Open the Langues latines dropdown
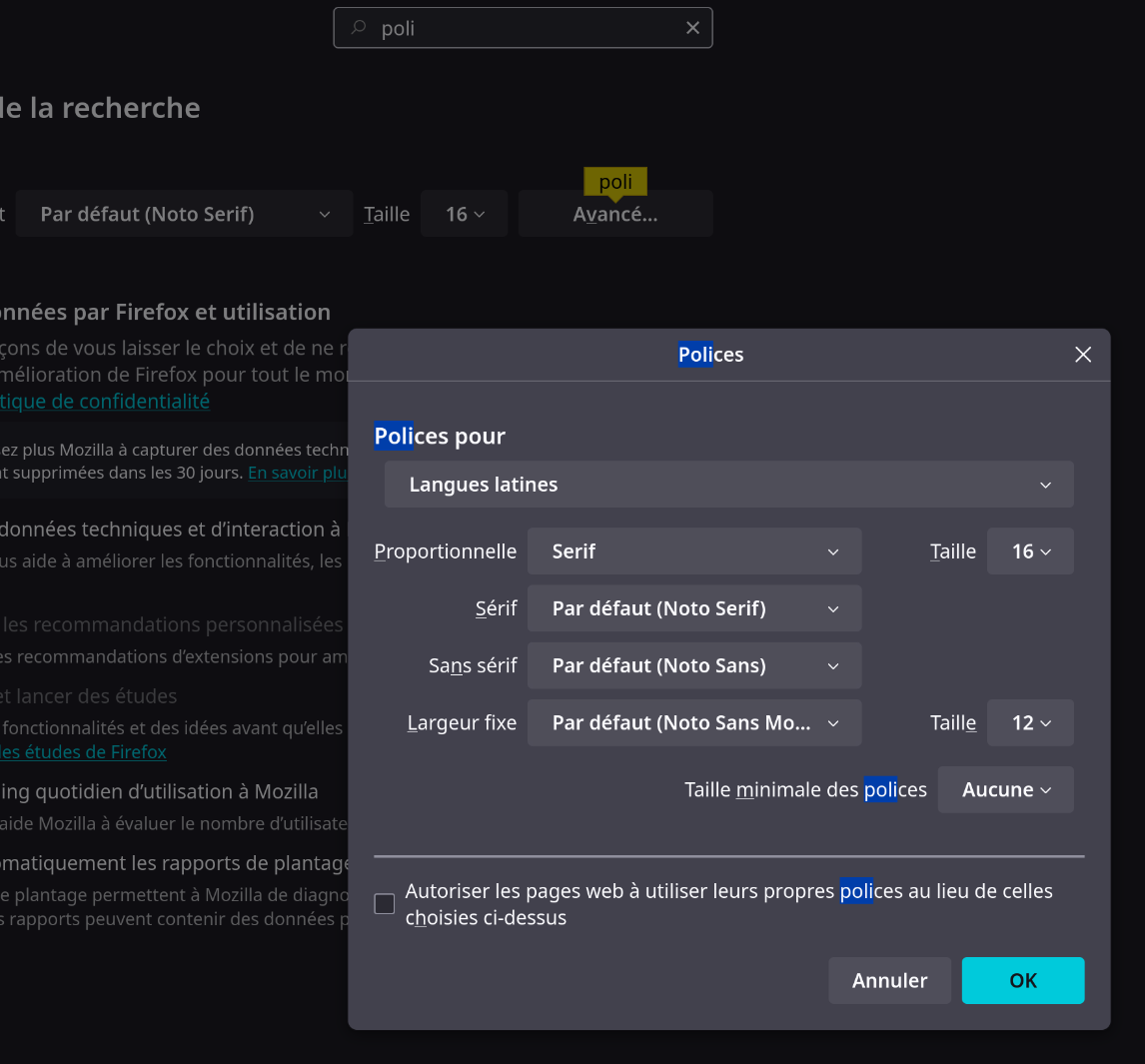 pos(728,485)
